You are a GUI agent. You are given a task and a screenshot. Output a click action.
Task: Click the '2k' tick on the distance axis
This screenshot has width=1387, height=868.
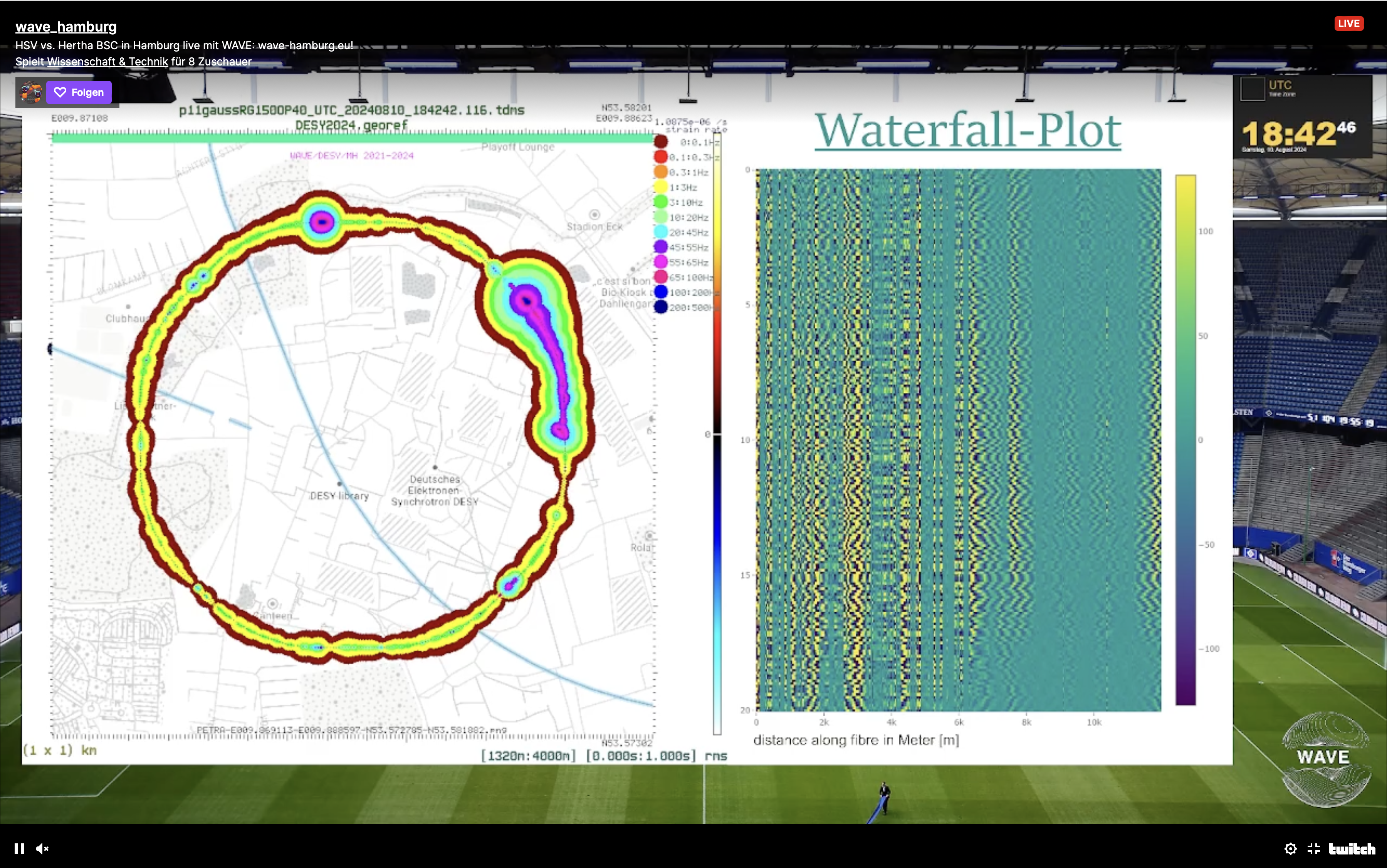(824, 722)
